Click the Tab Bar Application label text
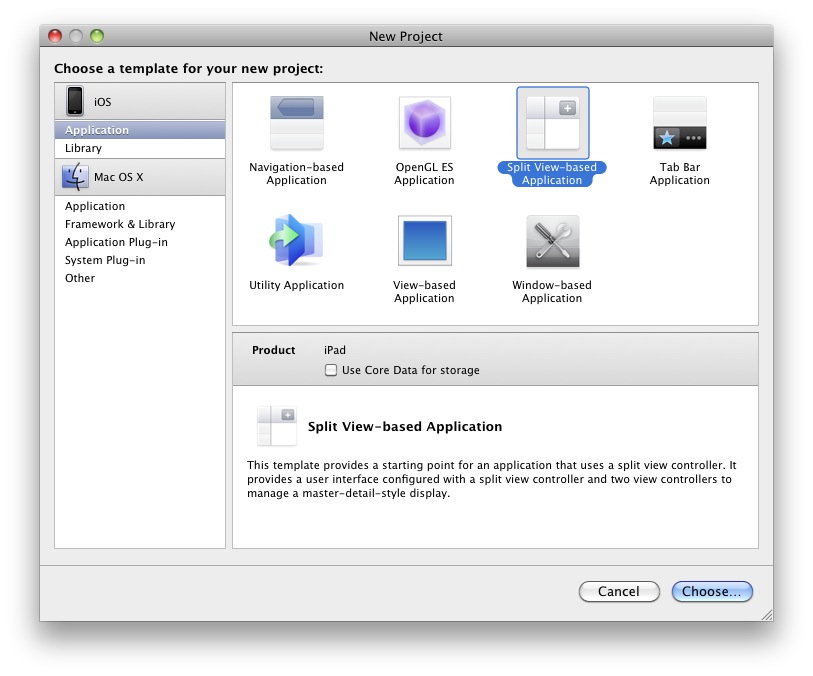The width and height of the screenshot is (813, 676). pos(680,174)
